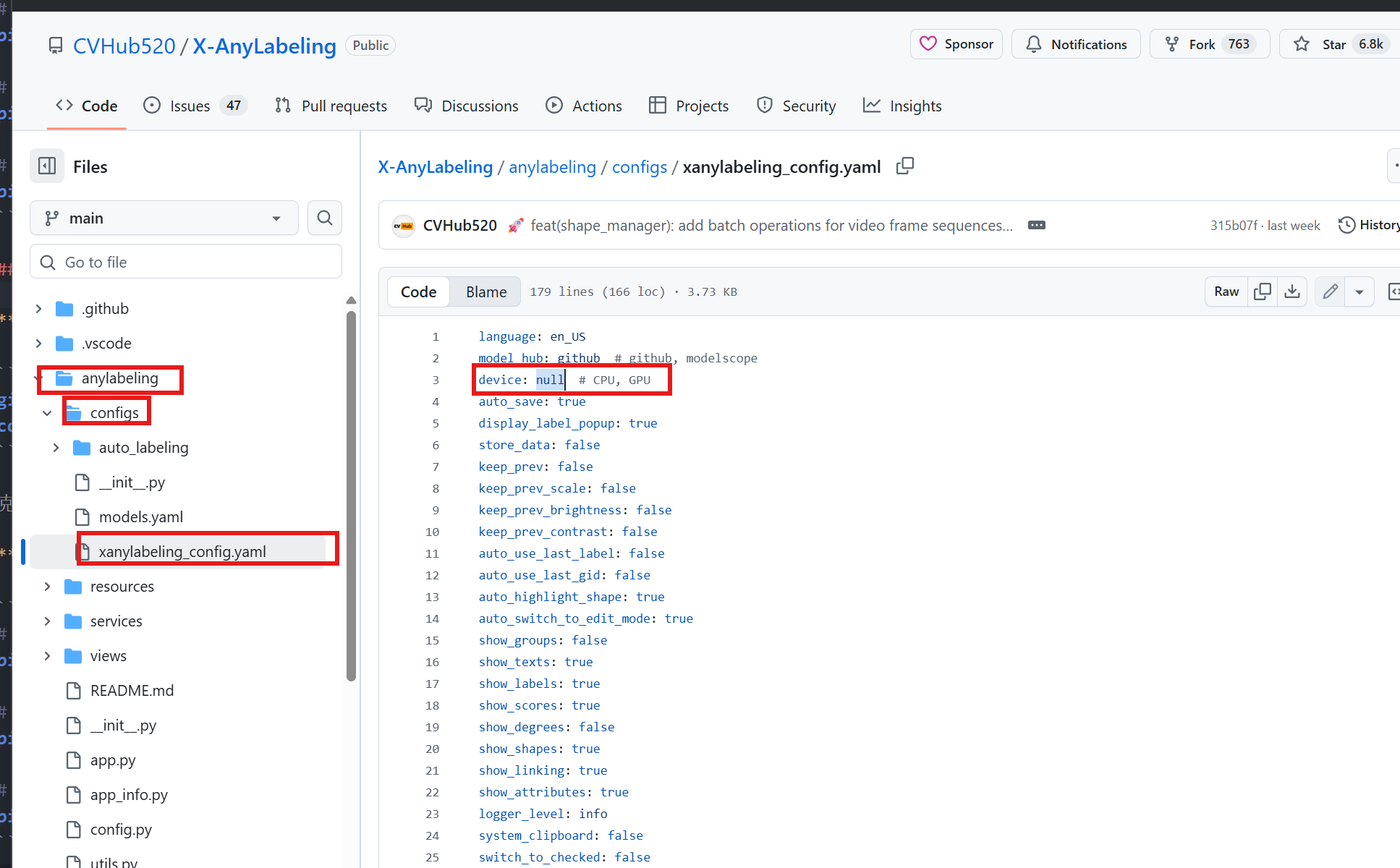Screen dimensions: 1400x868
Task: Expand the resources folder
Action: pos(47,587)
